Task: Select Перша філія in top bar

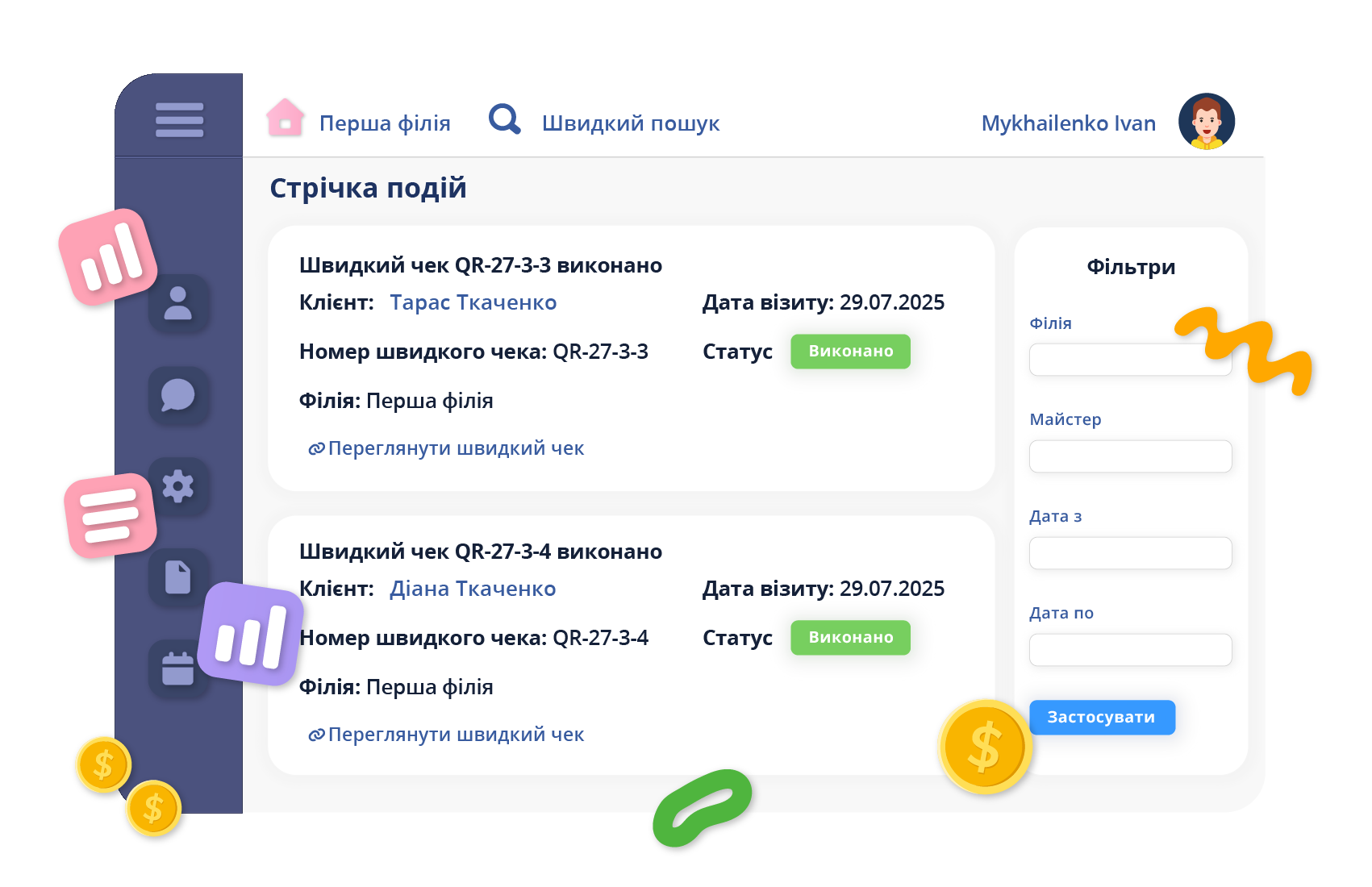Action: (x=385, y=123)
